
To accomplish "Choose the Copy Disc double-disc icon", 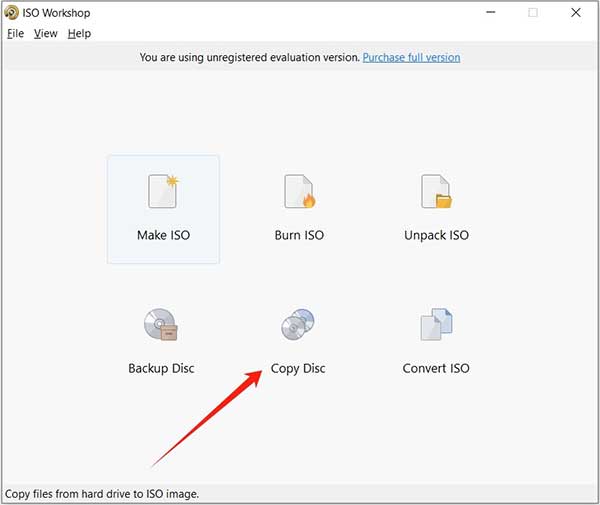I will tap(298, 324).
